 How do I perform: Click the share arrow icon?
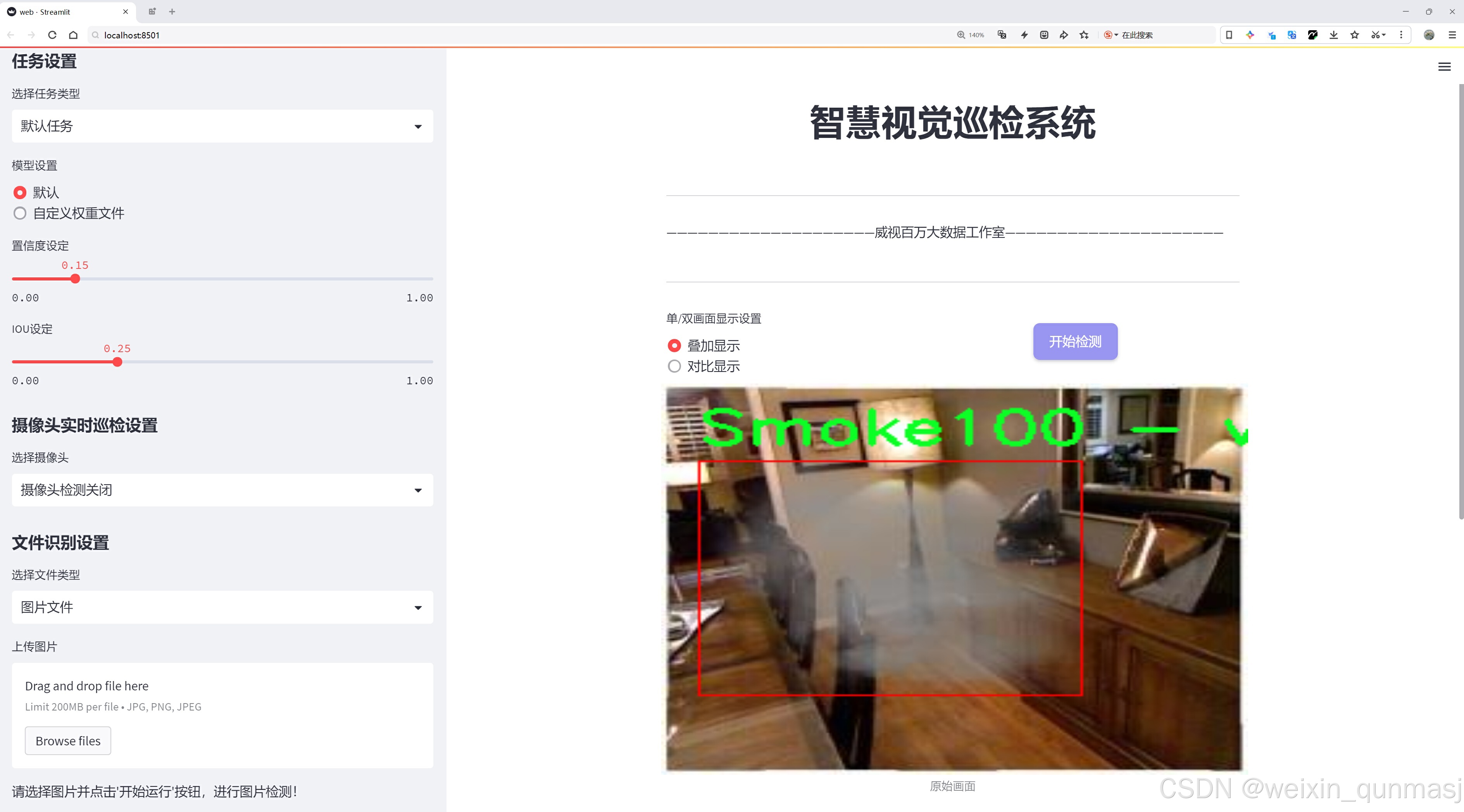1064,35
